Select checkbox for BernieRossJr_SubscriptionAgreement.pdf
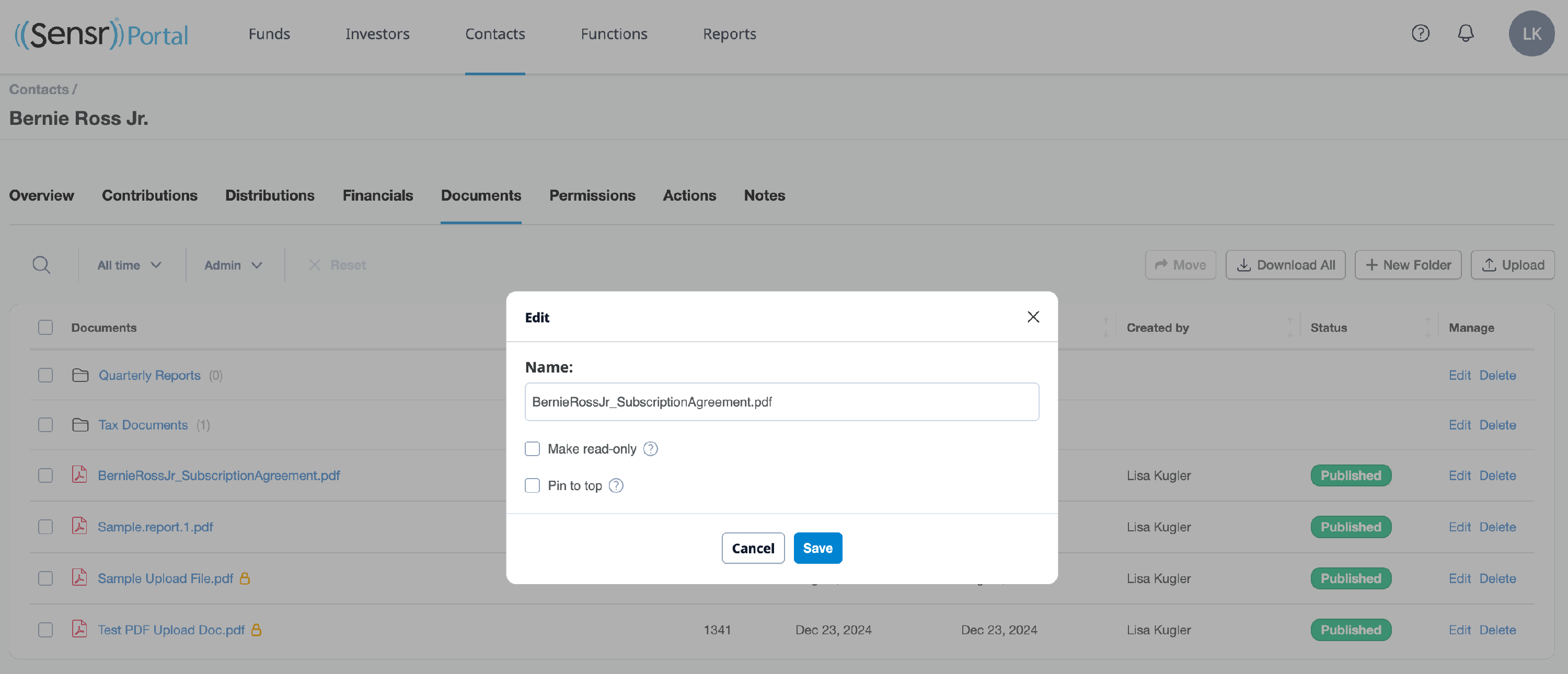1568x674 pixels. click(45, 475)
